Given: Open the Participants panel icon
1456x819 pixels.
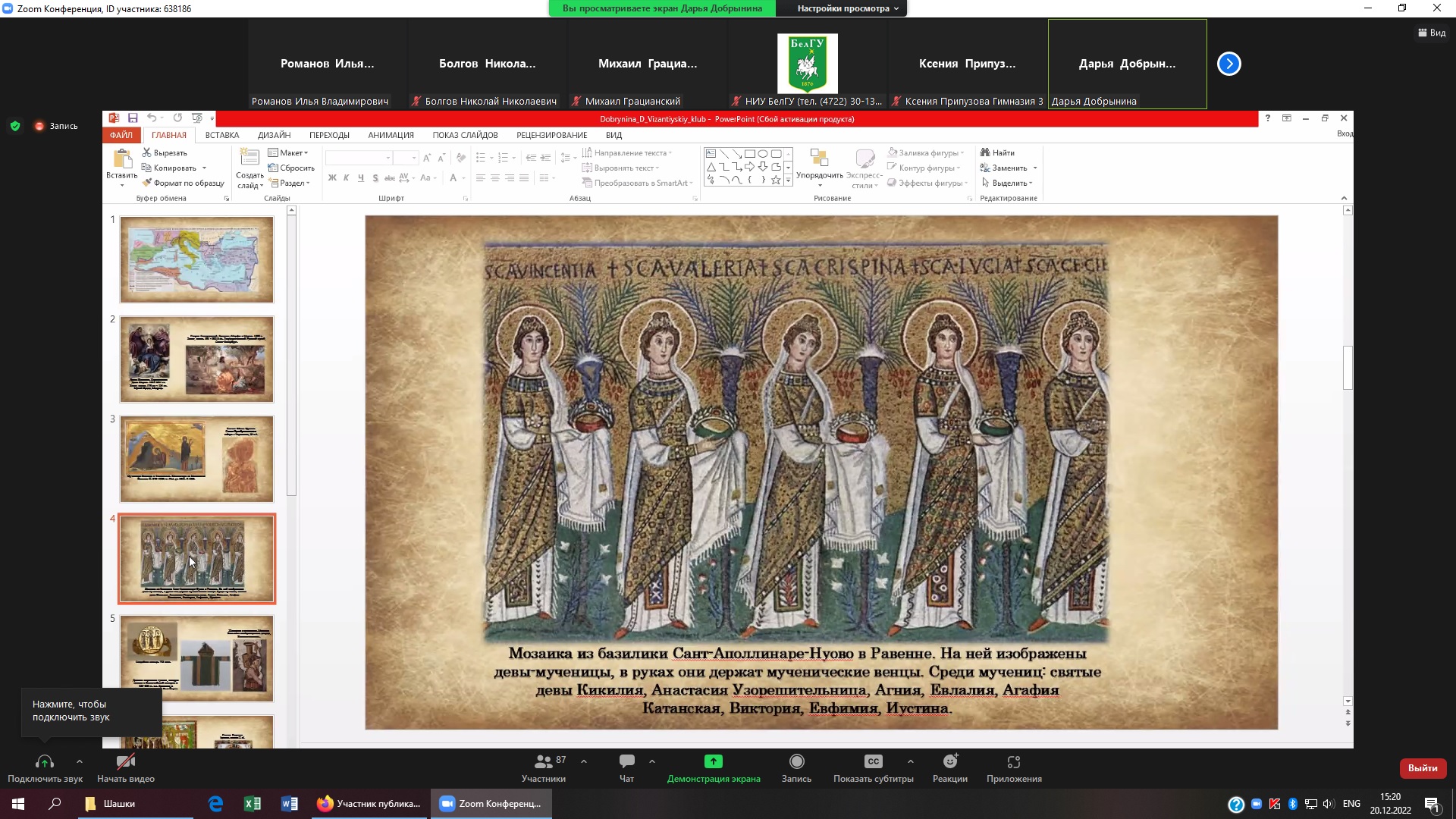Looking at the screenshot, I should click(544, 762).
